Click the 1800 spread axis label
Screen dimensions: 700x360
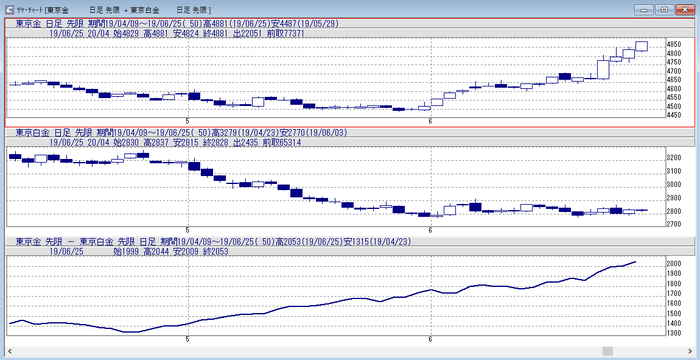[x=674, y=284]
